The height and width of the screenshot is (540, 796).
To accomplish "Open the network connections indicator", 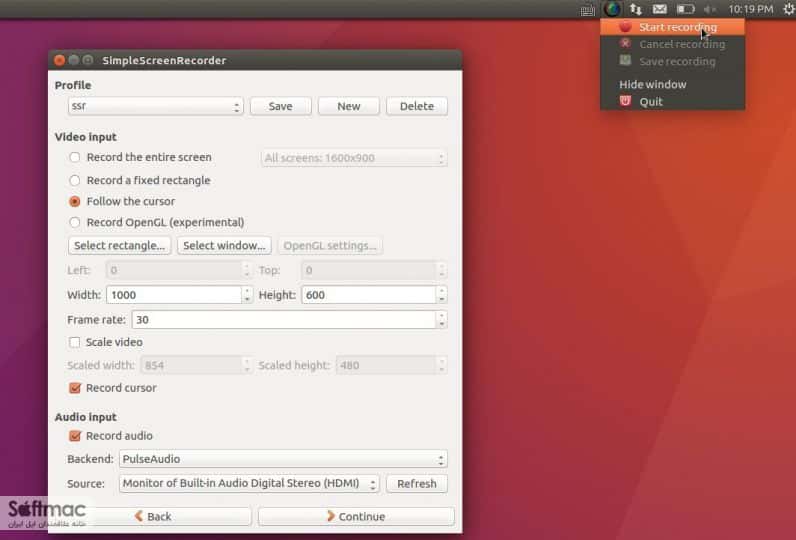I will [x=636, y=9].
